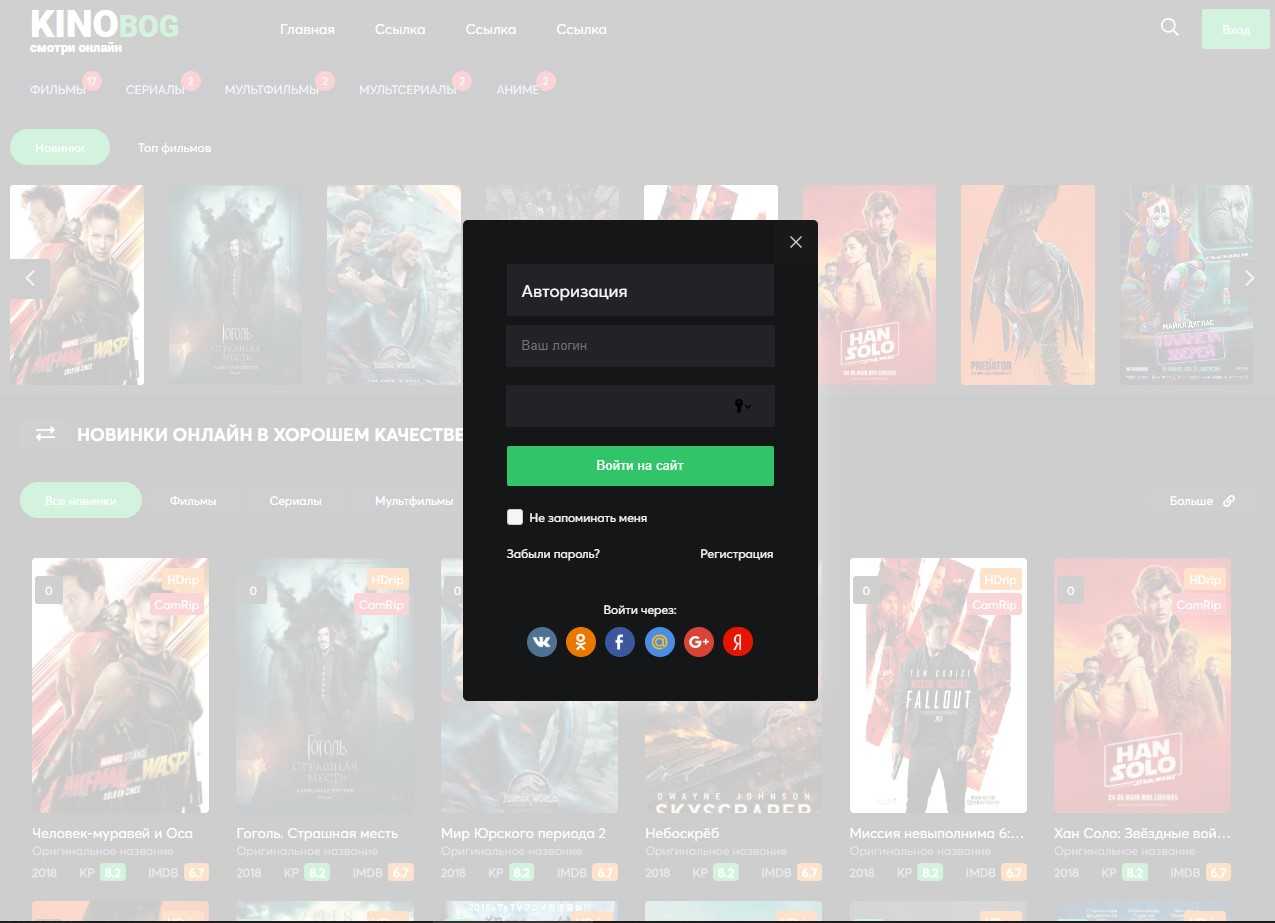The height and width of the screenshot is (923, 1275).
Task: Log in with Mail.ru @ icon
Action: click(x=658, y=642)
